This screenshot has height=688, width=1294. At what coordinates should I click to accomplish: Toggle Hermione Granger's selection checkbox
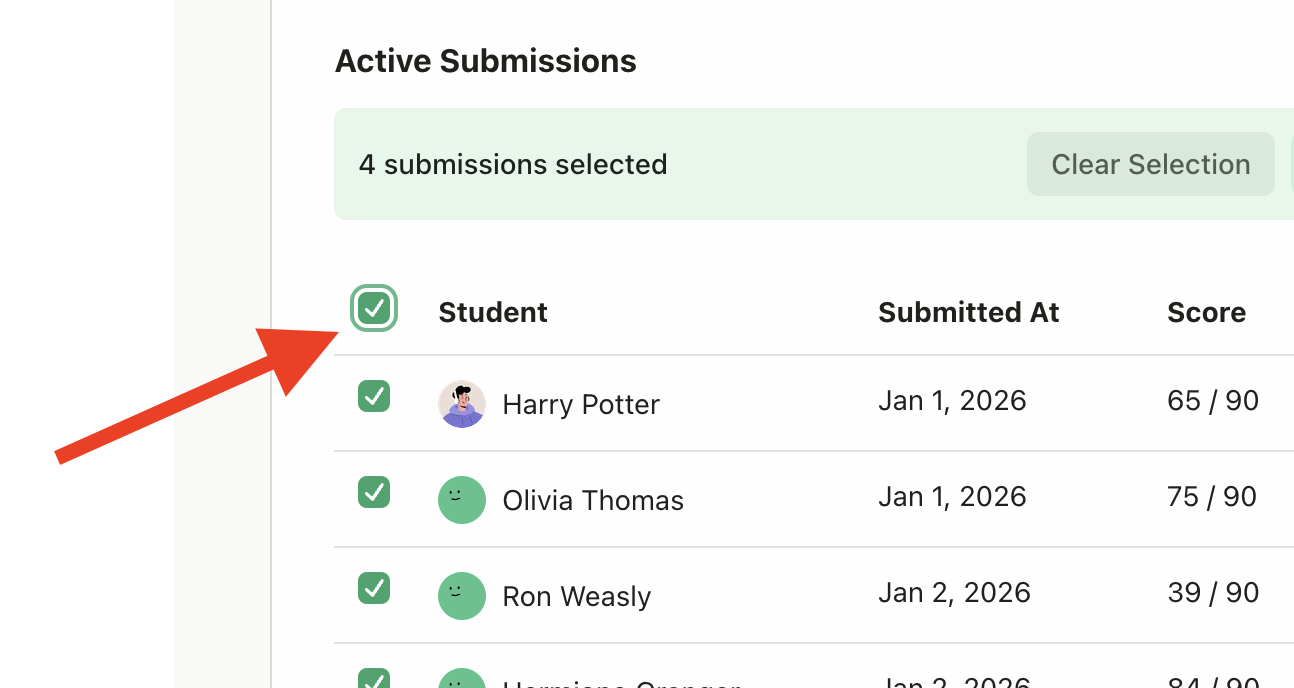pyautogui.click(x=374, y=680)
